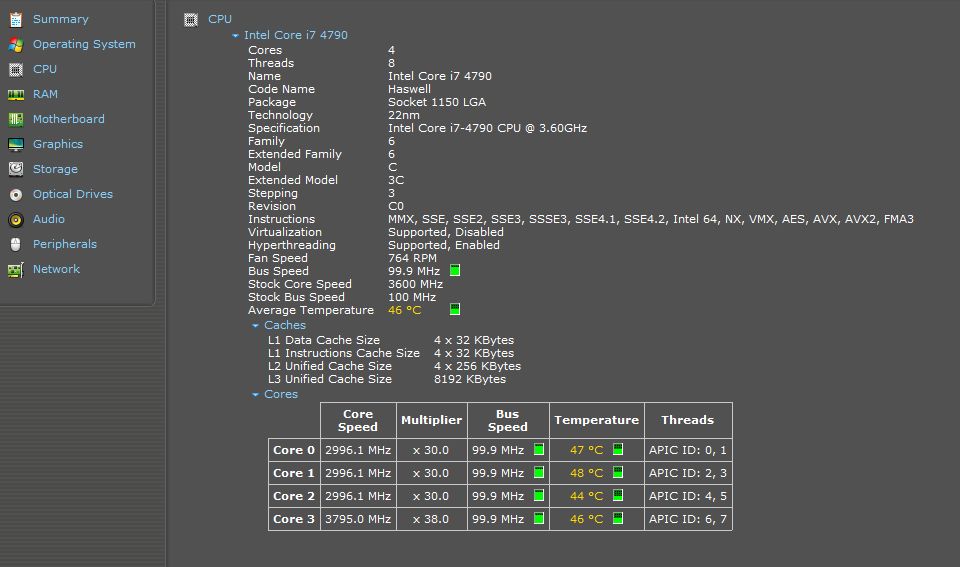Click the Optical Drives disc icon
This screenshot has width=960, height=567.
(x=16, y=195)
